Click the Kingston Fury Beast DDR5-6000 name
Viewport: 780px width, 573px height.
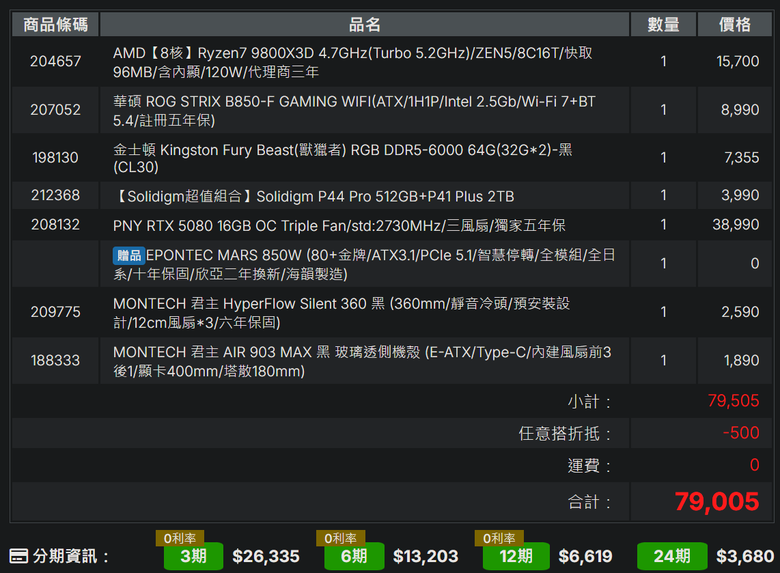pyautogui.click(x=342, y=158)
